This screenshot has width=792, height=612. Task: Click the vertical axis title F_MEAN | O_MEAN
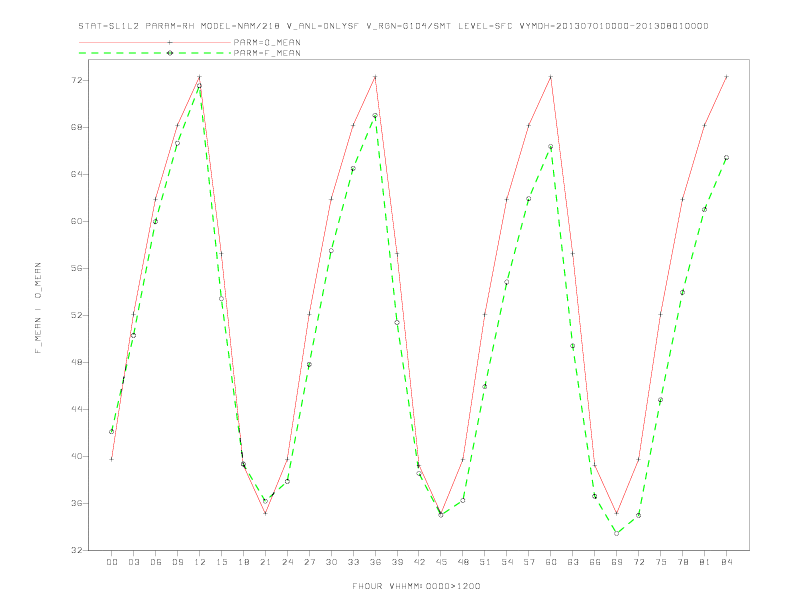point(38,308)
